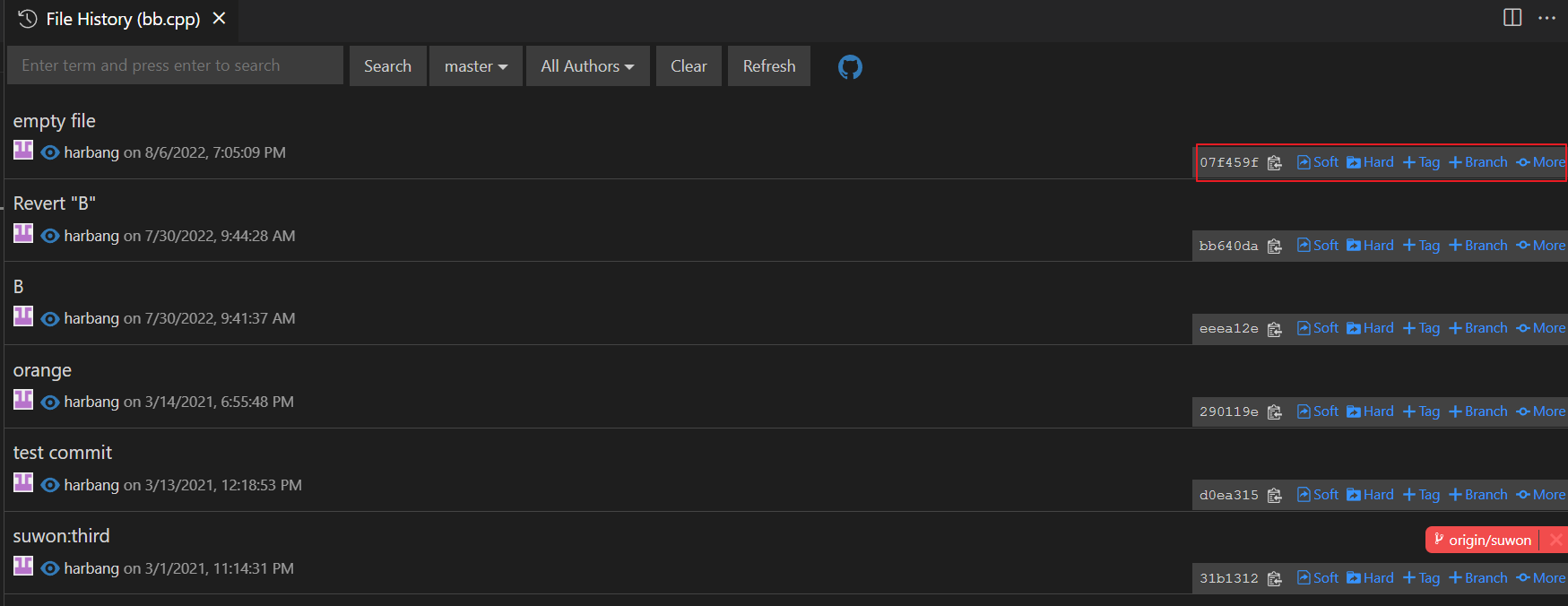Toggle the eye icon on the suwon:third commit
The image size is (1568, 606).
(x=50, y=568)
